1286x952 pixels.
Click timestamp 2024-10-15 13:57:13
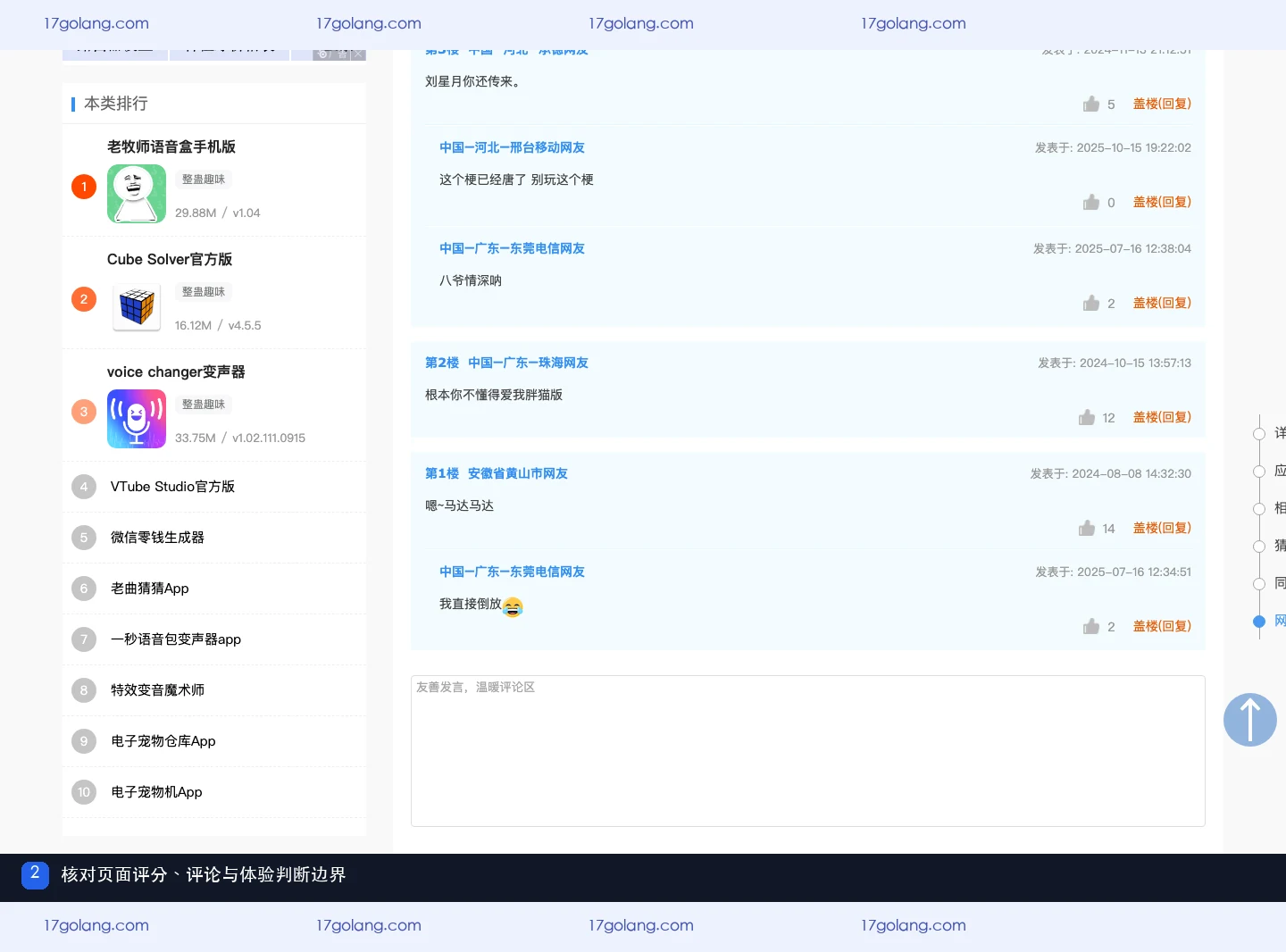point(1135,363)
